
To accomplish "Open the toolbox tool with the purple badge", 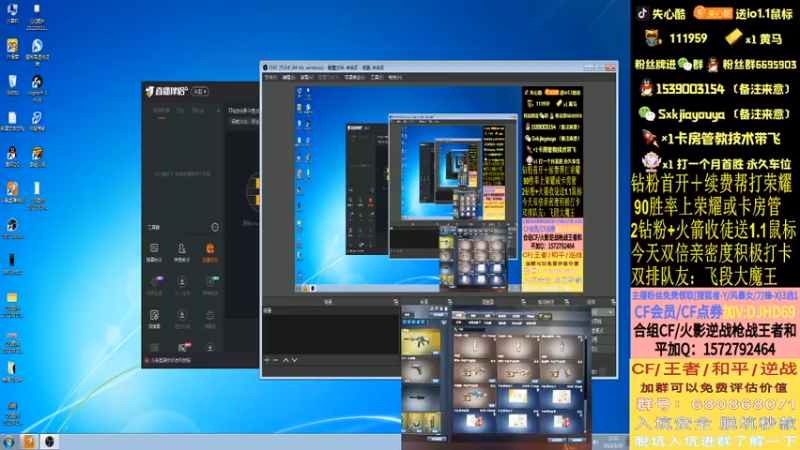I will [154, 285].
